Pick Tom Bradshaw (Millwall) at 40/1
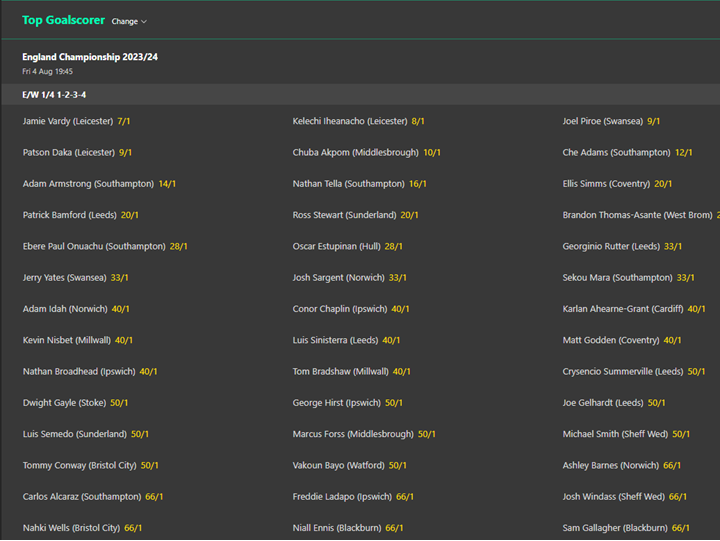 click(351, 371)
